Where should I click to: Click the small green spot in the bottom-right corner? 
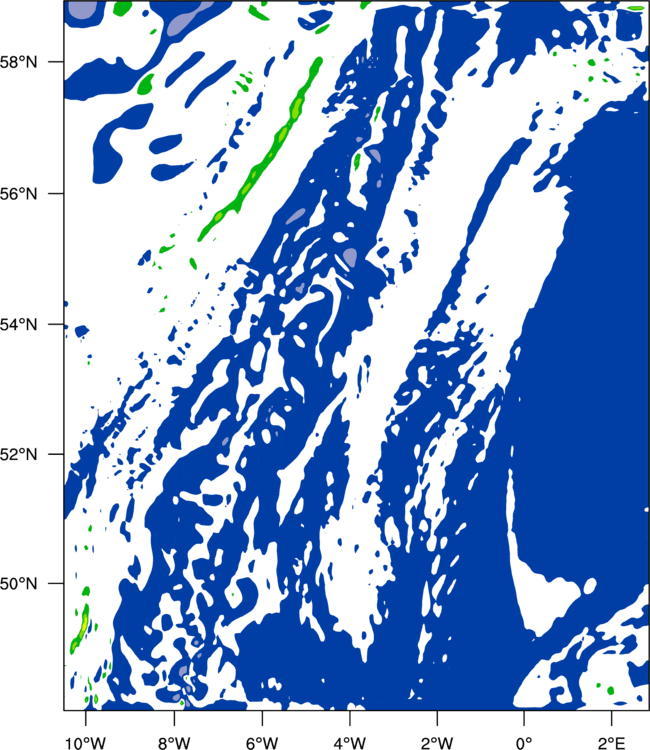pyautogui.click(x=610, y=690)
